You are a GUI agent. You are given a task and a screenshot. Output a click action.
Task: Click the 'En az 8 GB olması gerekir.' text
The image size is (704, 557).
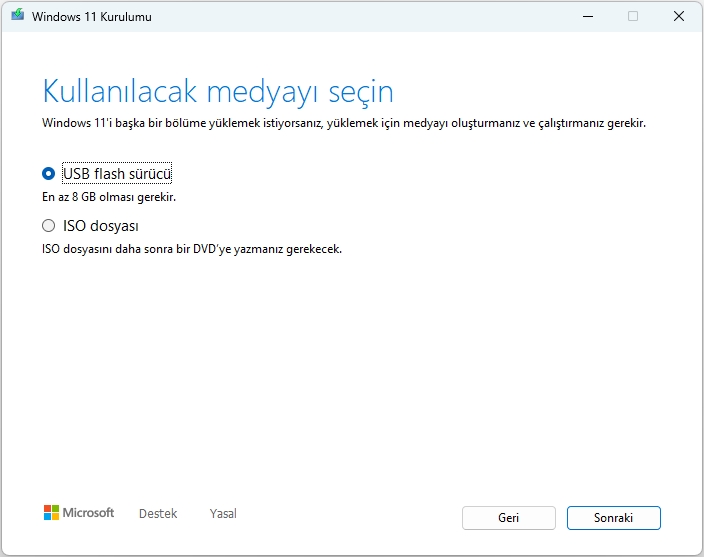coord(109,197)
